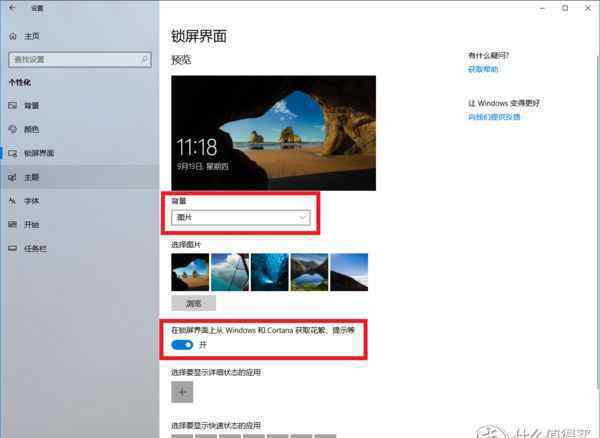Open the 获取帮助 help link
This screenshot has width=600, height=438.
coord(483,69)
